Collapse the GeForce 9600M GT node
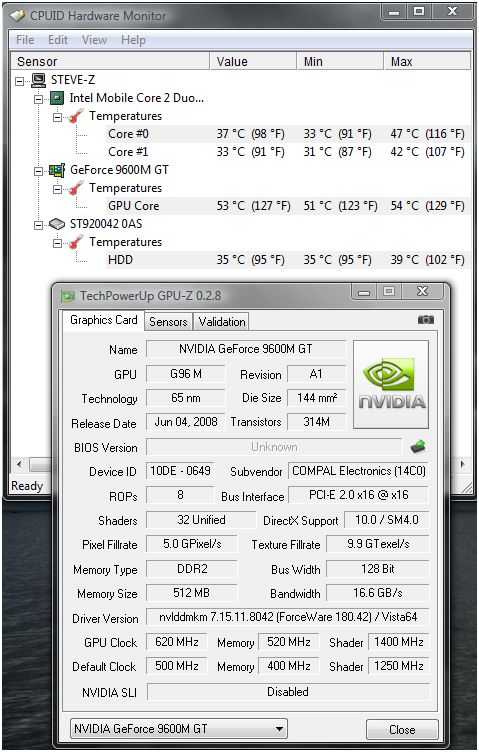Viewport: 479px width, 752px height. coord(38,172)
